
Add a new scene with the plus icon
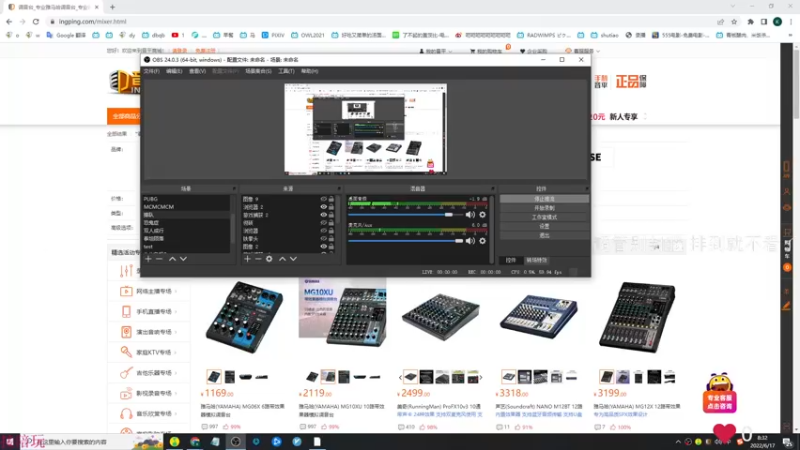pyautogui.click(x=148, y=259)
